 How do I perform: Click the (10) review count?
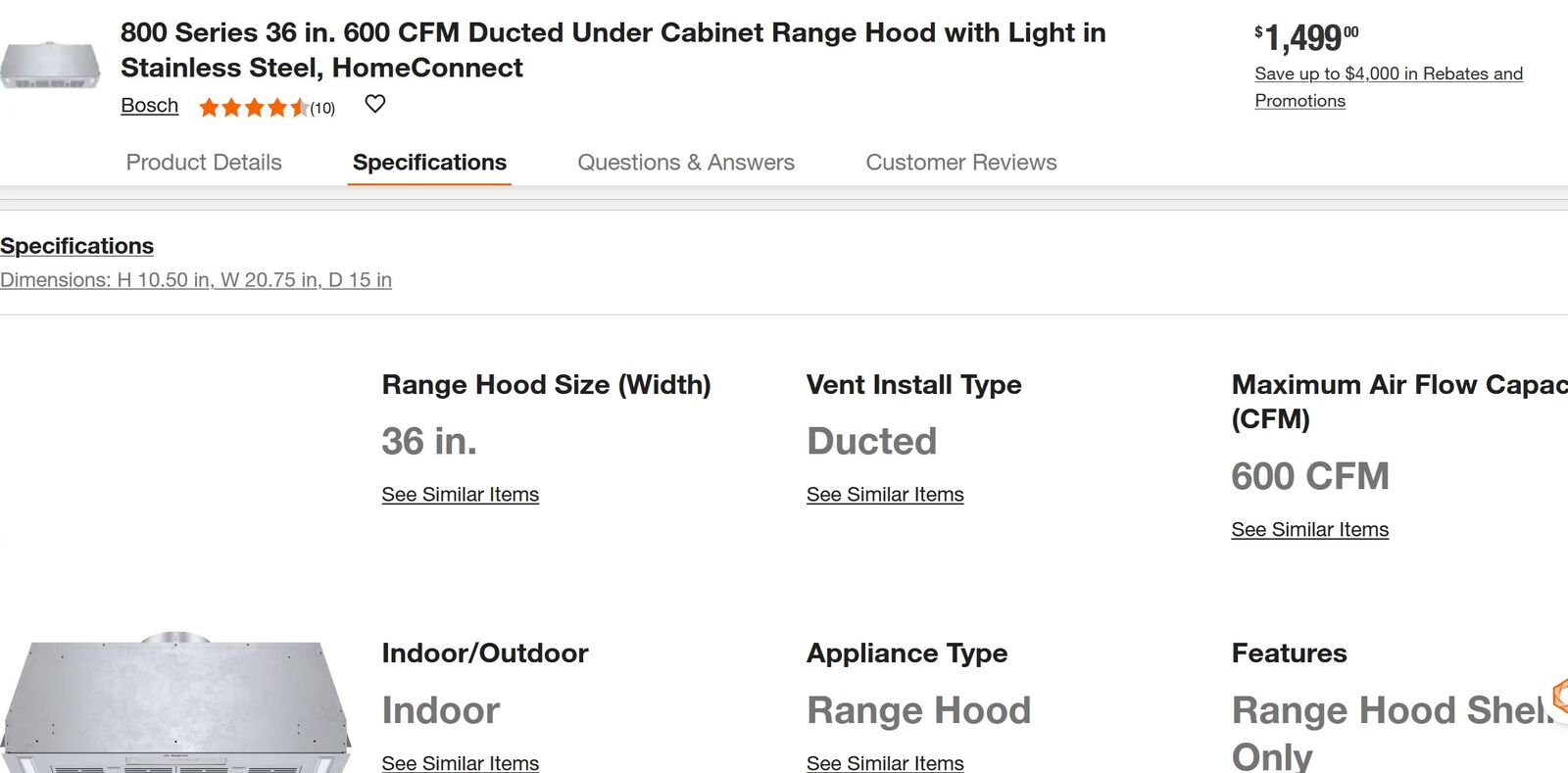tap(322, 109)
